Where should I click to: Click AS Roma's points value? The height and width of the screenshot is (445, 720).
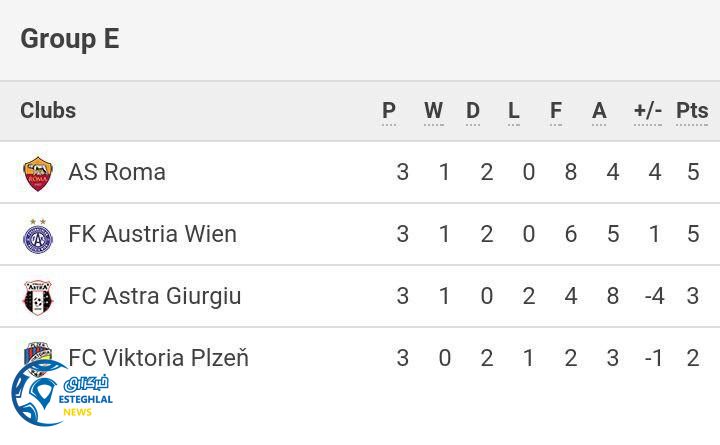coord(693,172)
